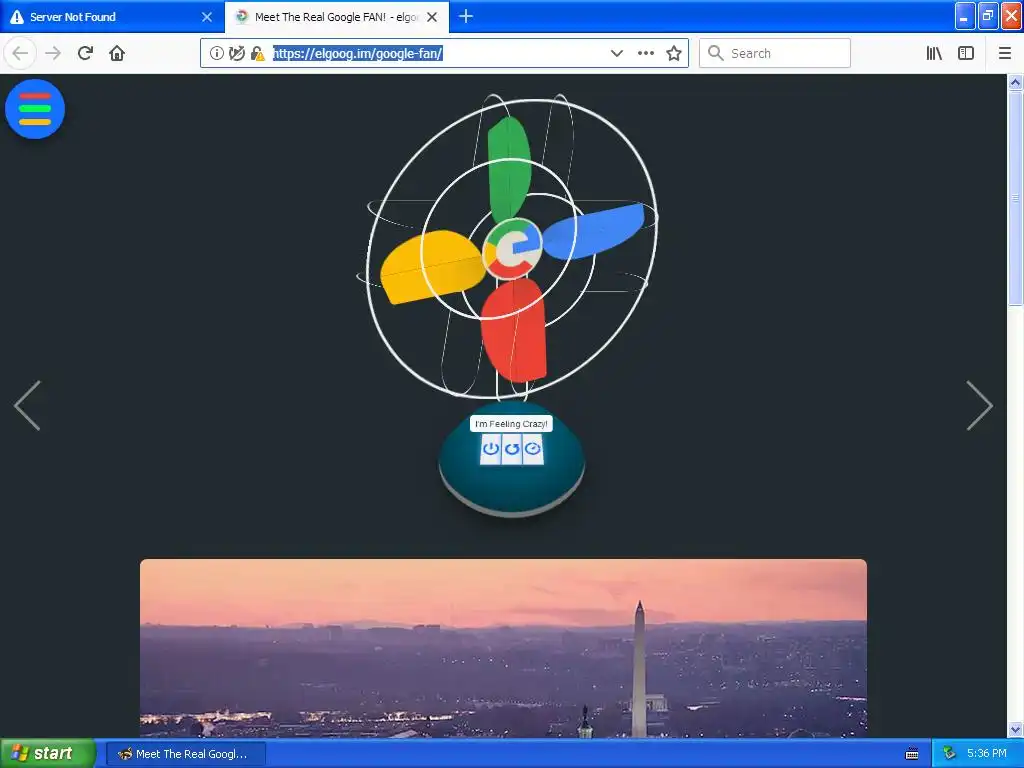Open the Library icon
1024x768 pixels.
[x=934, y=53]
